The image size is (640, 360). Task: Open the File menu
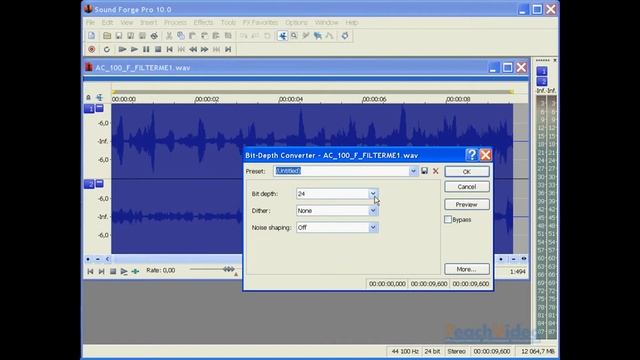pos(90,22)
